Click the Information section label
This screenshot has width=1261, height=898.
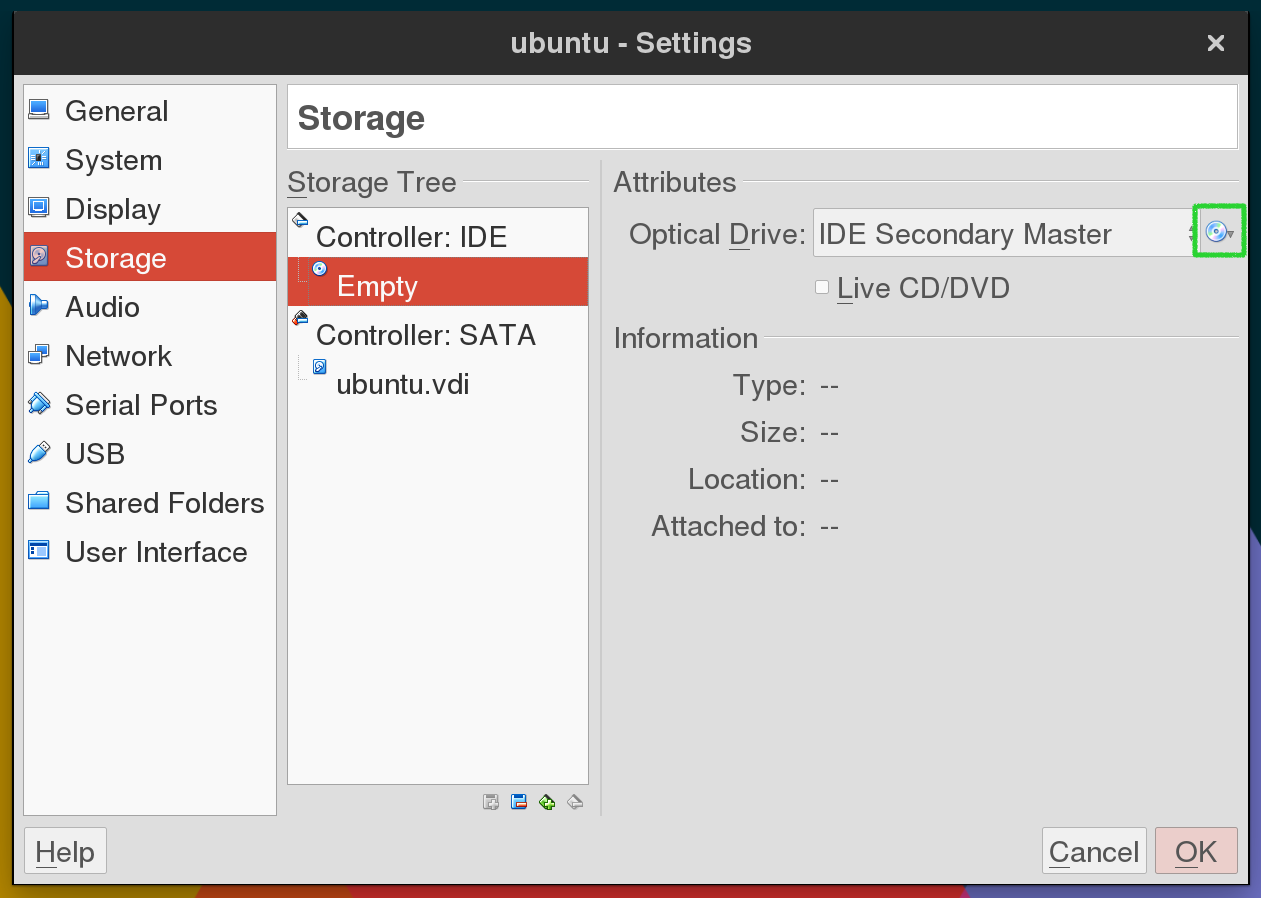coord(686,338)
